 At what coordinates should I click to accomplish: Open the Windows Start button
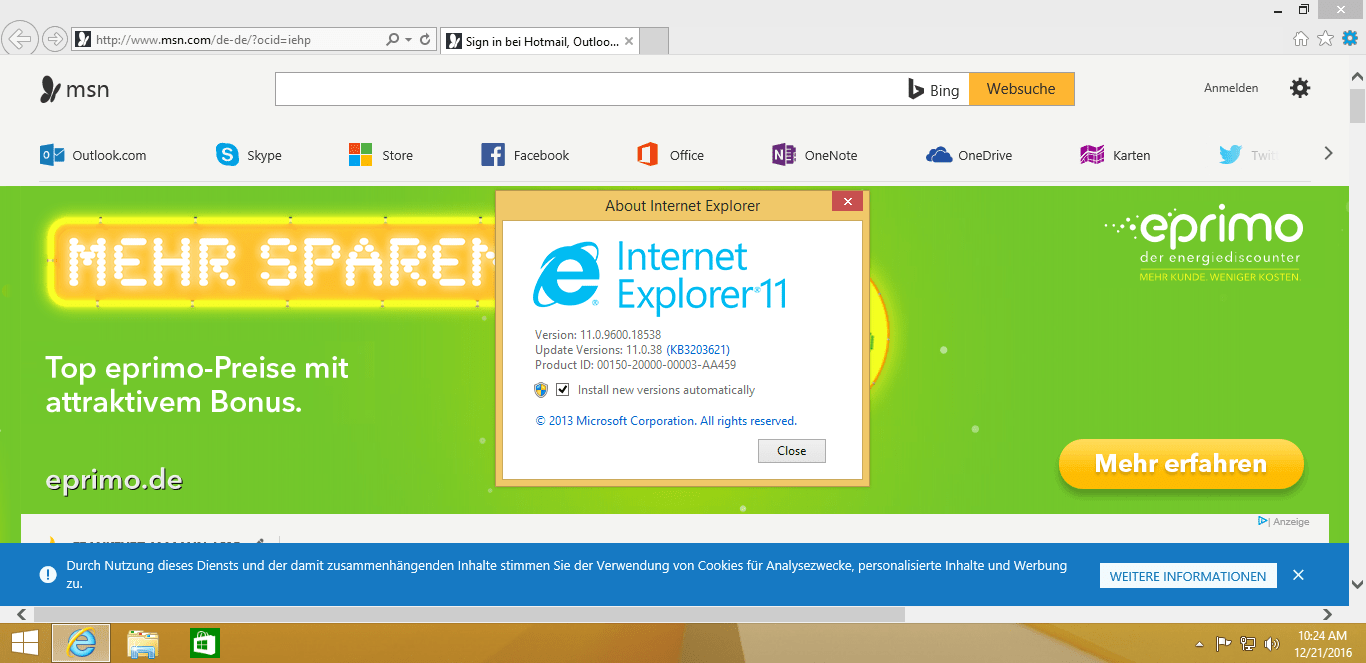(x=23, y=643)
